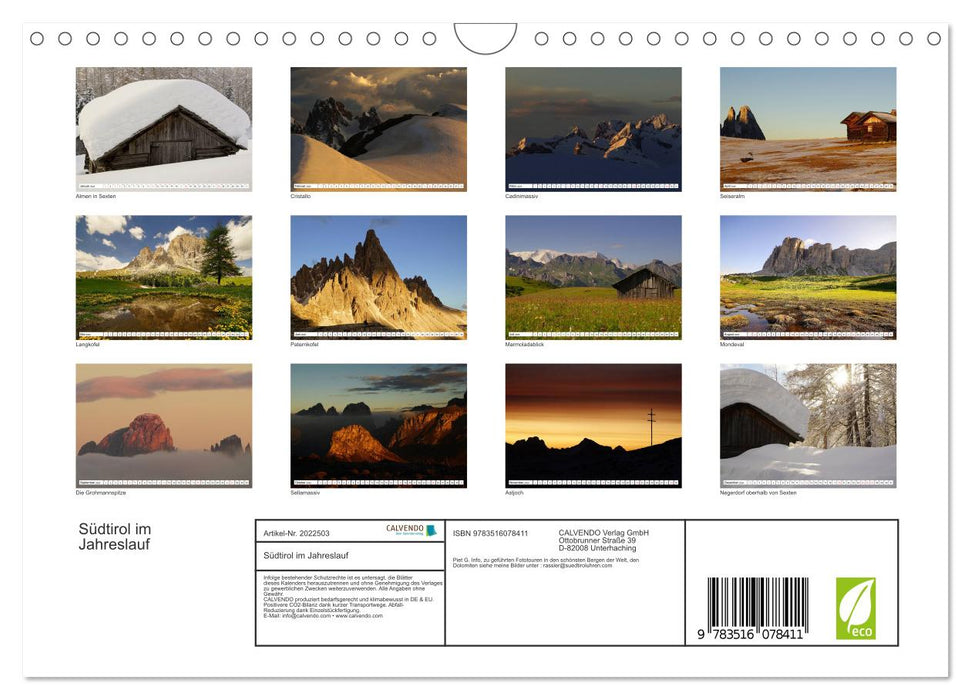
Task: Open the Die Grohmannspitze photo
Action: click(164, 425)
